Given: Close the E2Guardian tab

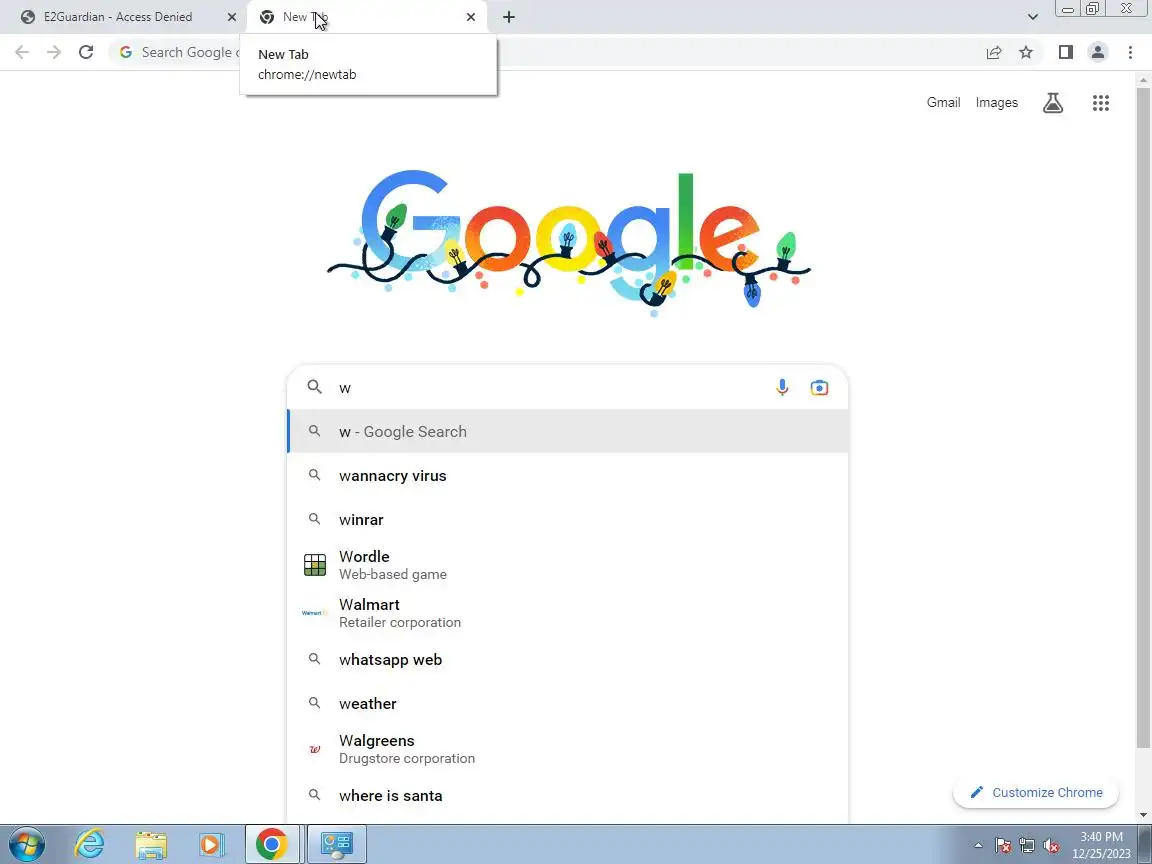Looking at the screenshot, I should pos(231,17).
